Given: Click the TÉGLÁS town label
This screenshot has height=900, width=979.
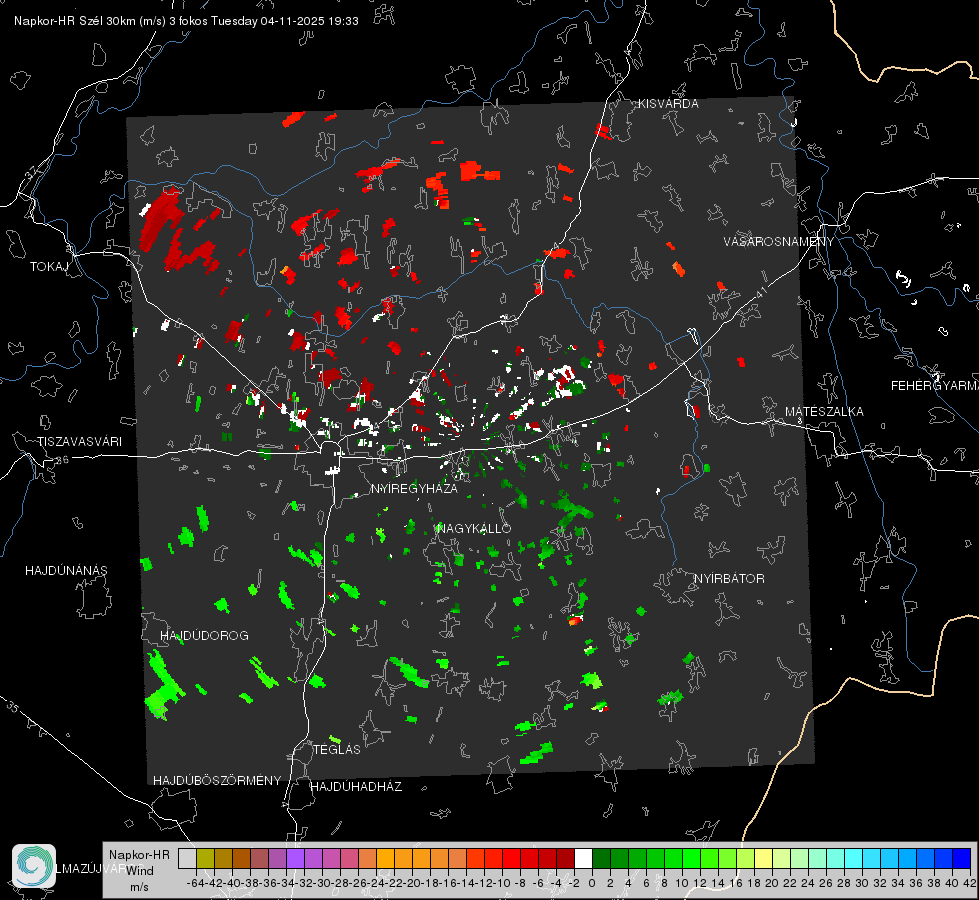Looking at the screenshot, I should click(337, 749).
